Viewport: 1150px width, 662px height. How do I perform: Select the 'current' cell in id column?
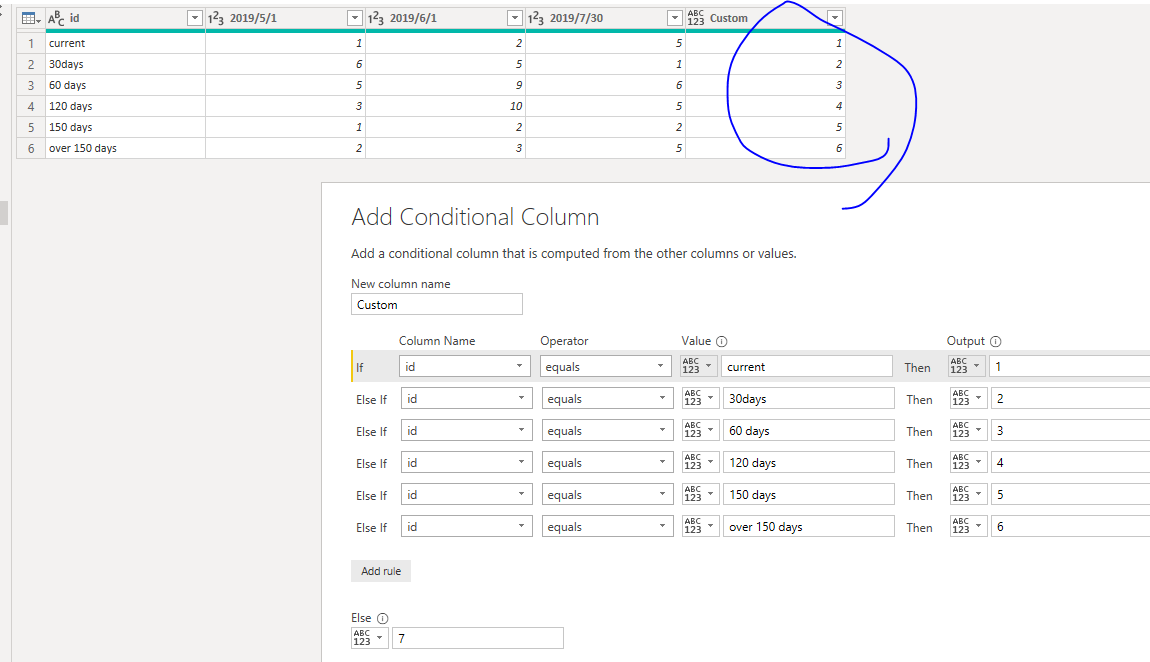pyautogui.click(x=125, y=43)
